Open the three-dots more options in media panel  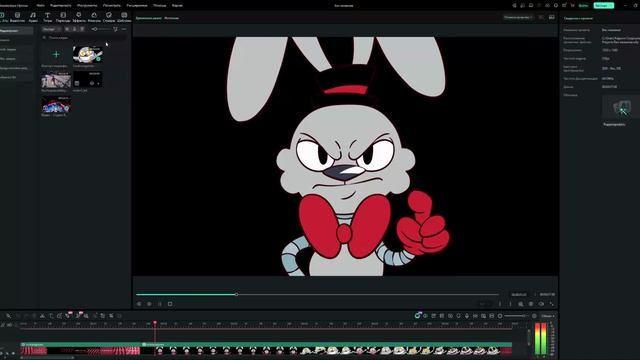coord(124,29)
